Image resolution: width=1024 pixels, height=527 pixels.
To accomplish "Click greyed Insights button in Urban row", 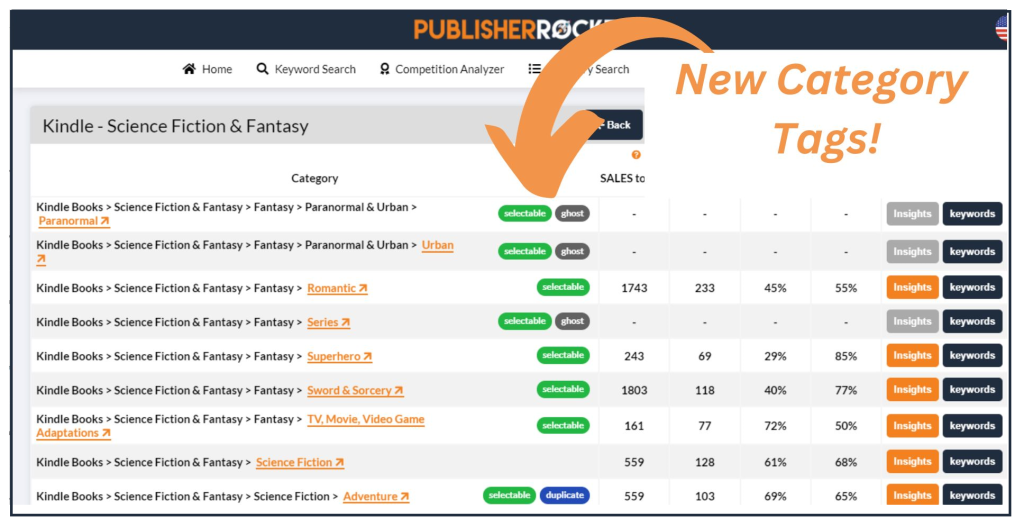I will [x=912, y=251].
